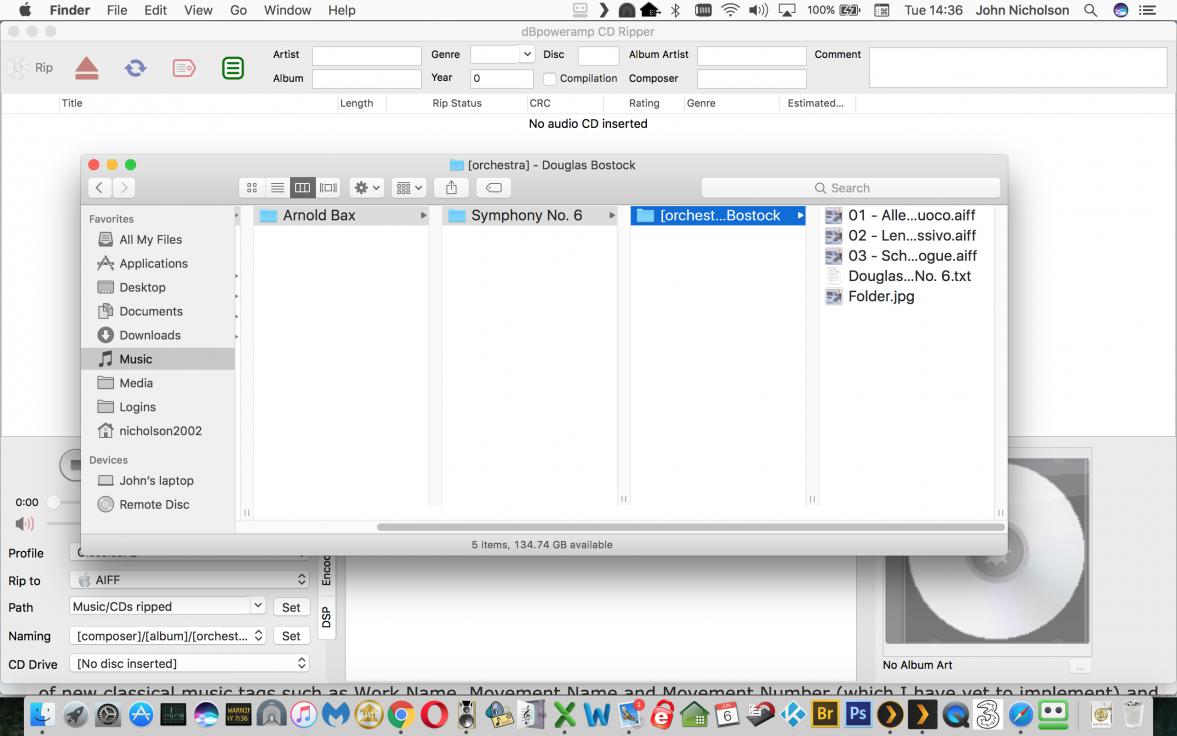Click the red Eject disc icon
Viewport: 1177px width, 736px height.
(x=87, y=68)
